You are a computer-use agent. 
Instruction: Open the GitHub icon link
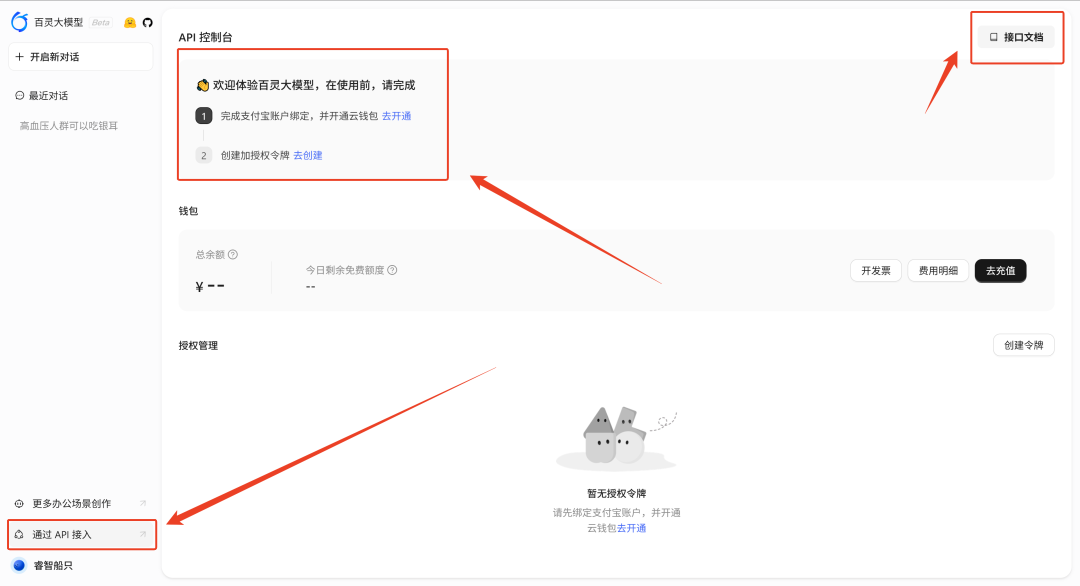(147, 22)
